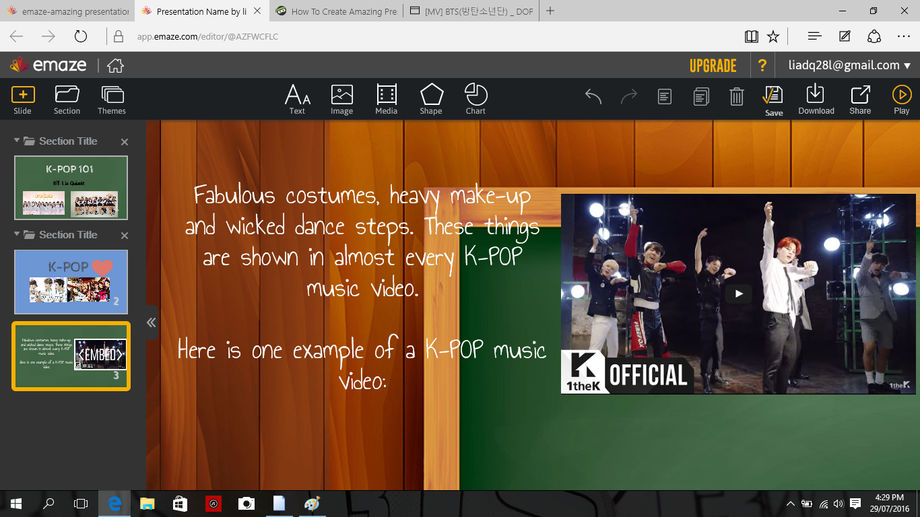Open taskbar Search
Viewport: 920px width, 517px height.
tap(49, 504)
